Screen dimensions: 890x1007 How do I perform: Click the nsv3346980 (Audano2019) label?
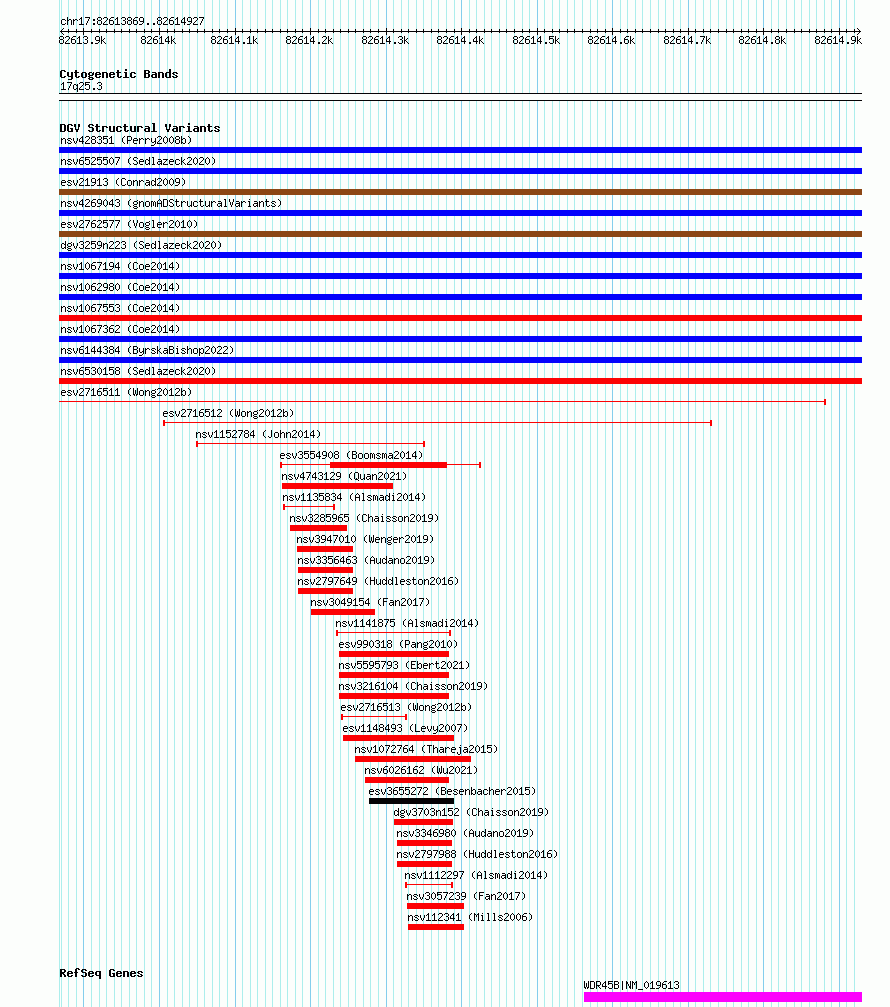[x=465, y=833]
